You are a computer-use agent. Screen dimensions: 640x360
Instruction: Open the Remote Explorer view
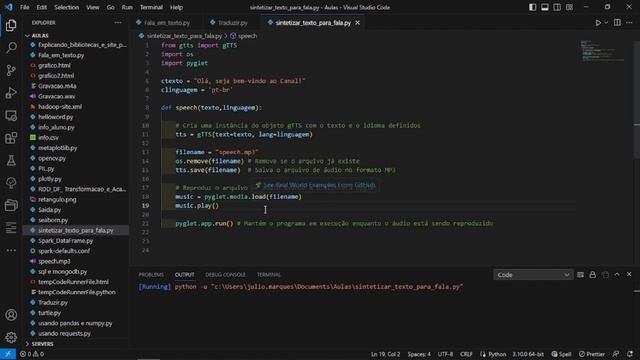[11, 116]
